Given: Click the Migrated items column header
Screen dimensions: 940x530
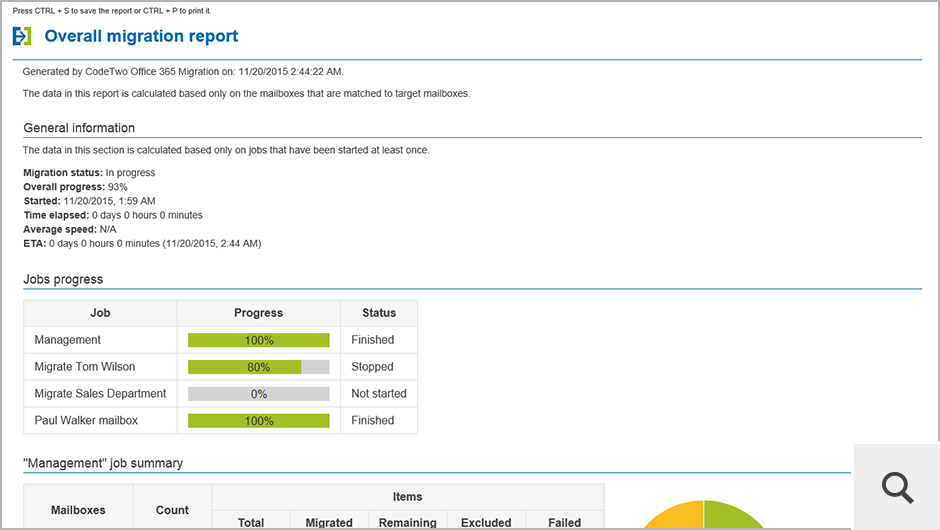Looking at the screenshot, I should coord(329,523).
